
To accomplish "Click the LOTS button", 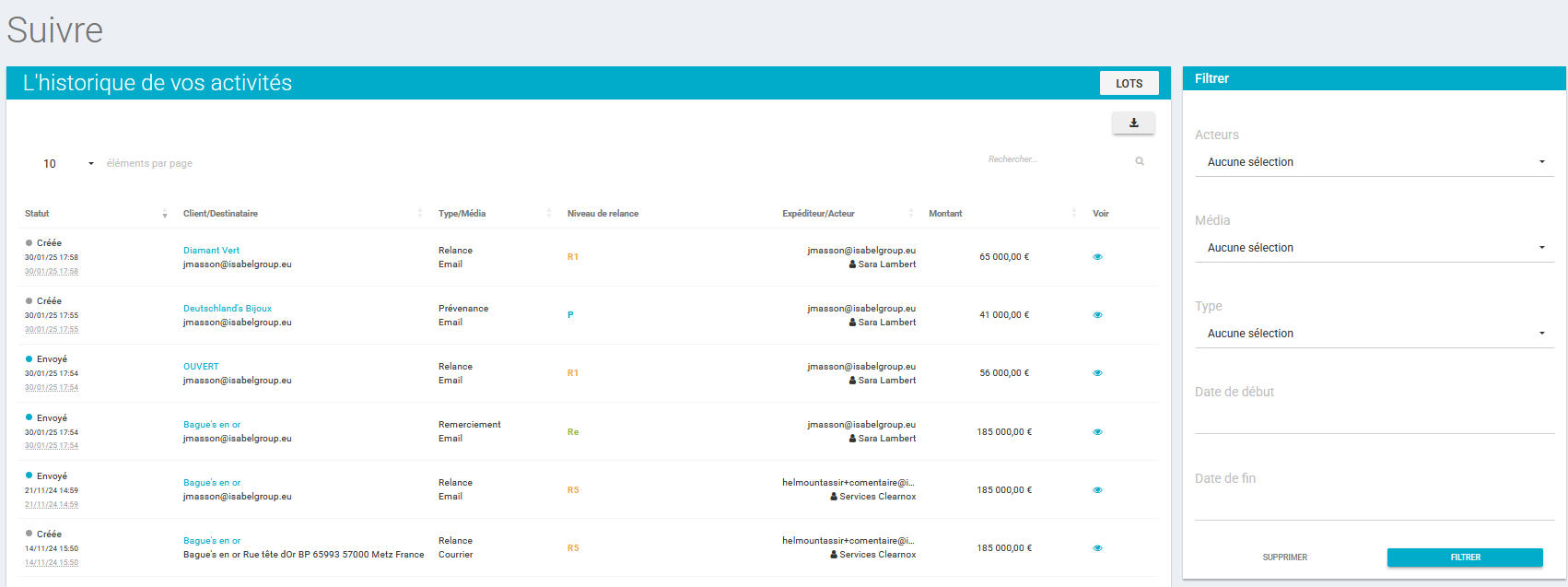I will (x=1129, y=83).
